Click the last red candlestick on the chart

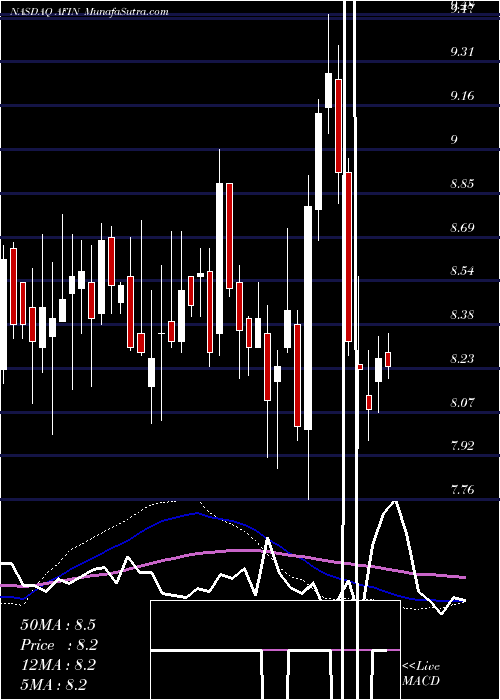click(388, 359)
